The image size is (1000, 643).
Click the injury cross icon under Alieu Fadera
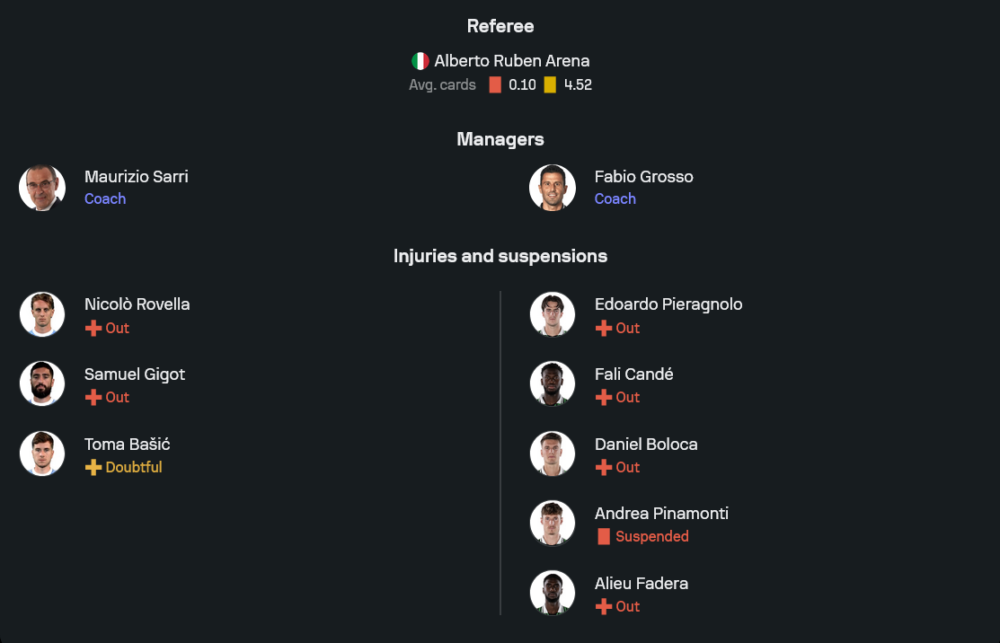(x=603, y=607)
